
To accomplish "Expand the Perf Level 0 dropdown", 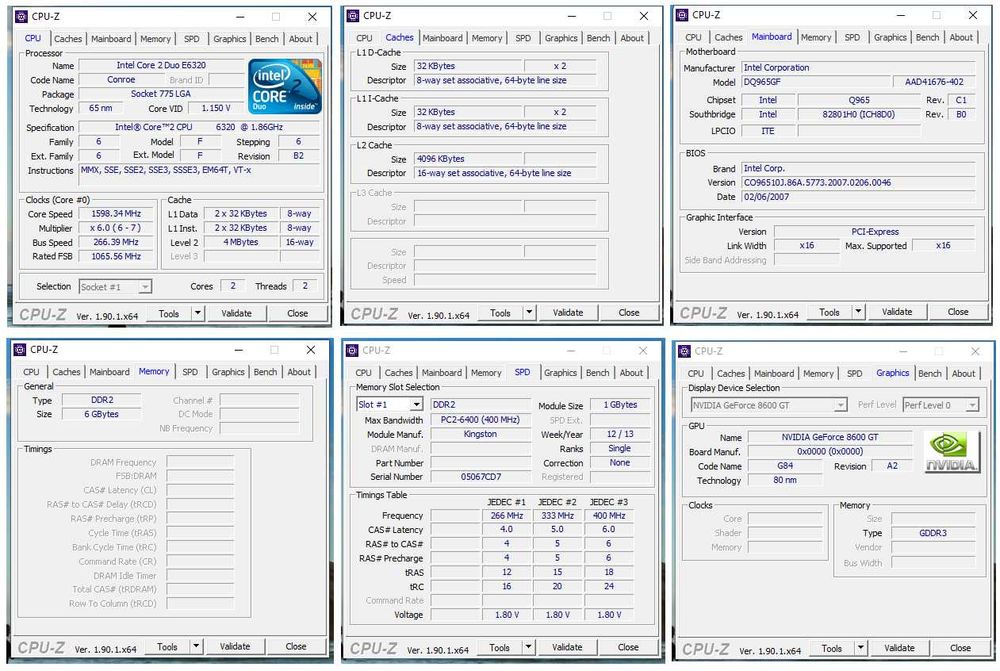I will click(x=972, y=405).
